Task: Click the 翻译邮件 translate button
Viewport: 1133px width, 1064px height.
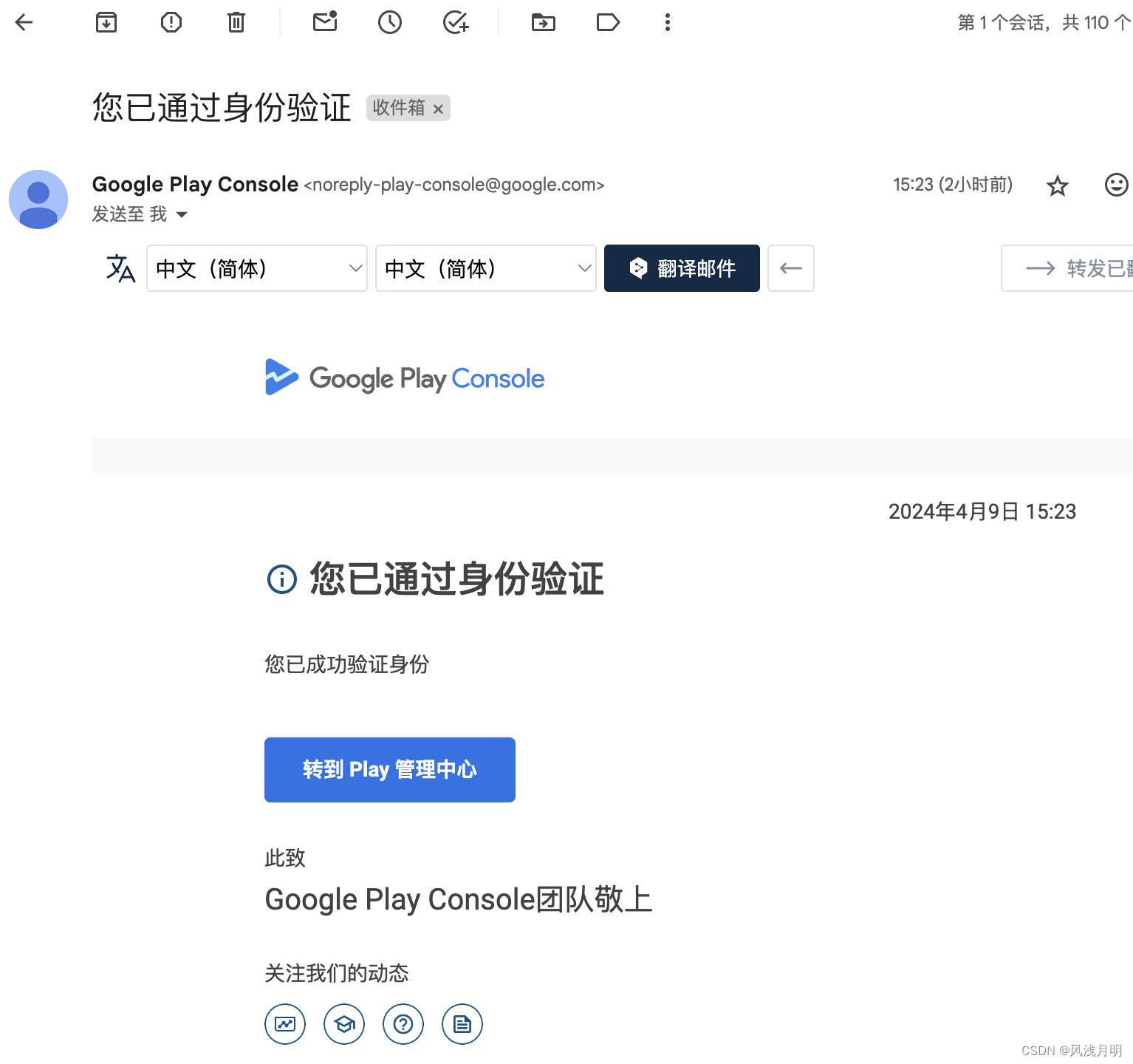Action: pos(682,268)
